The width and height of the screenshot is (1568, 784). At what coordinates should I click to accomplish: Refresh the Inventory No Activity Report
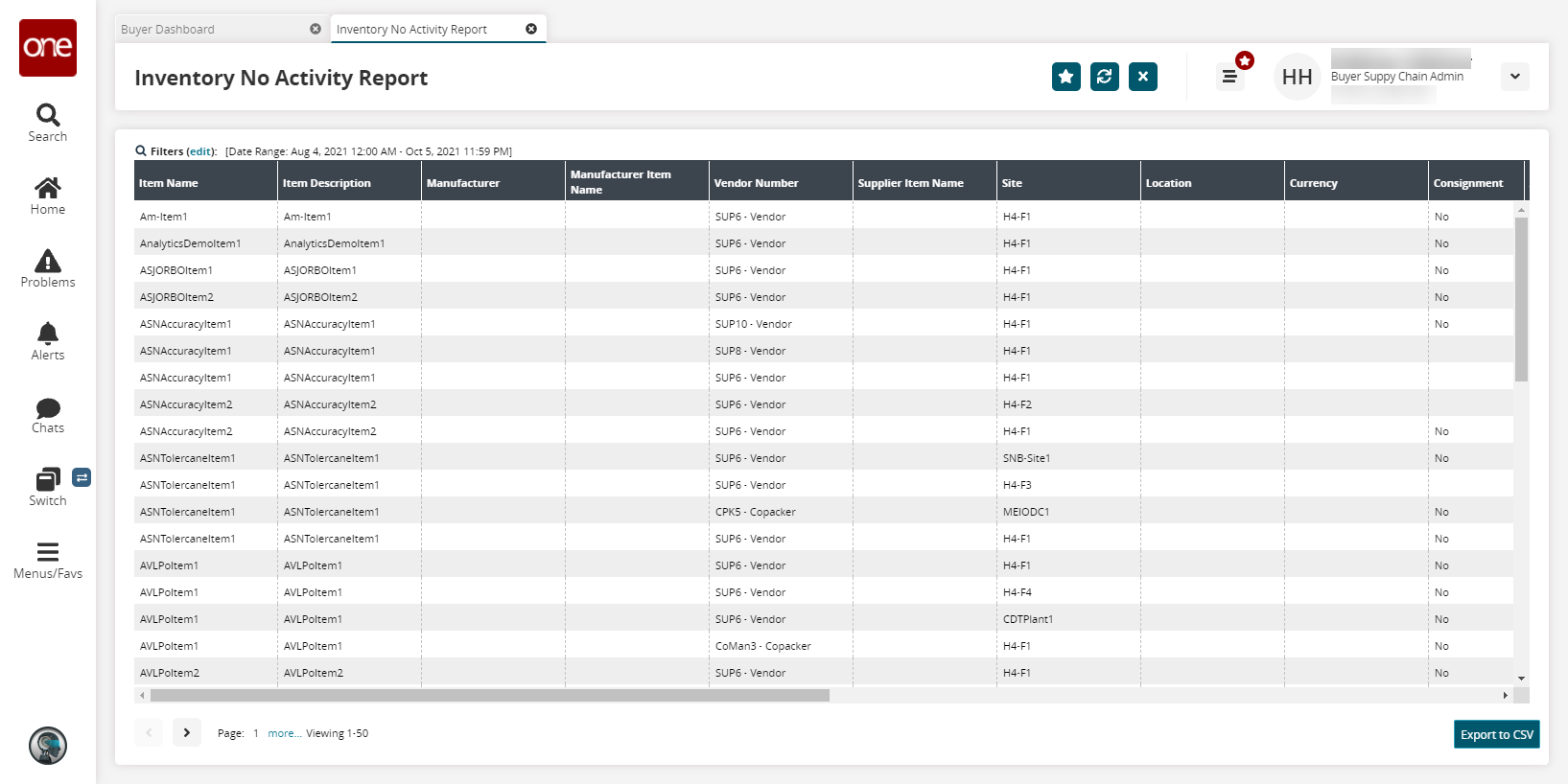[1104, 77]
